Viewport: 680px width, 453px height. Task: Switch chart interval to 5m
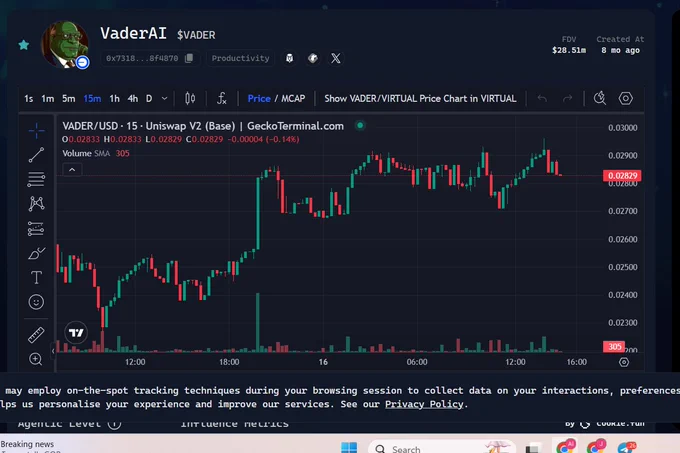point(69,99)
